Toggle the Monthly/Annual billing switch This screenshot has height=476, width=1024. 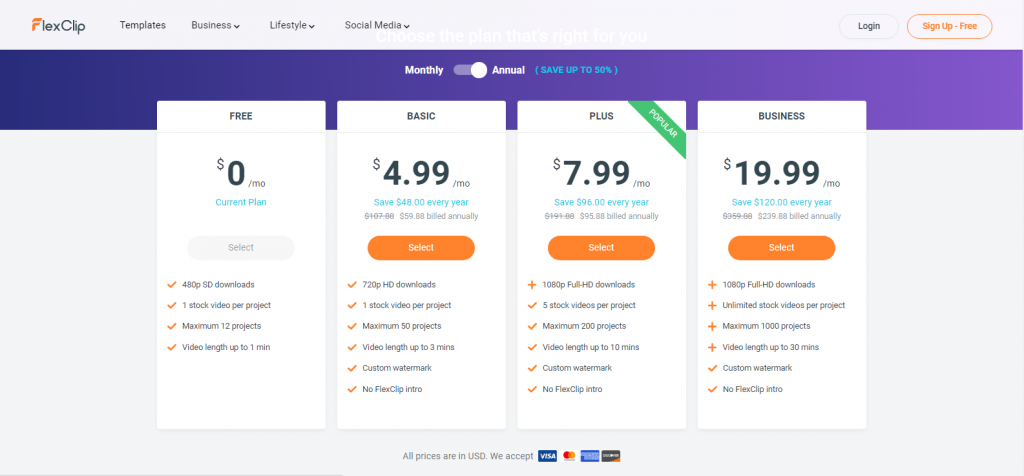(470, 70)
